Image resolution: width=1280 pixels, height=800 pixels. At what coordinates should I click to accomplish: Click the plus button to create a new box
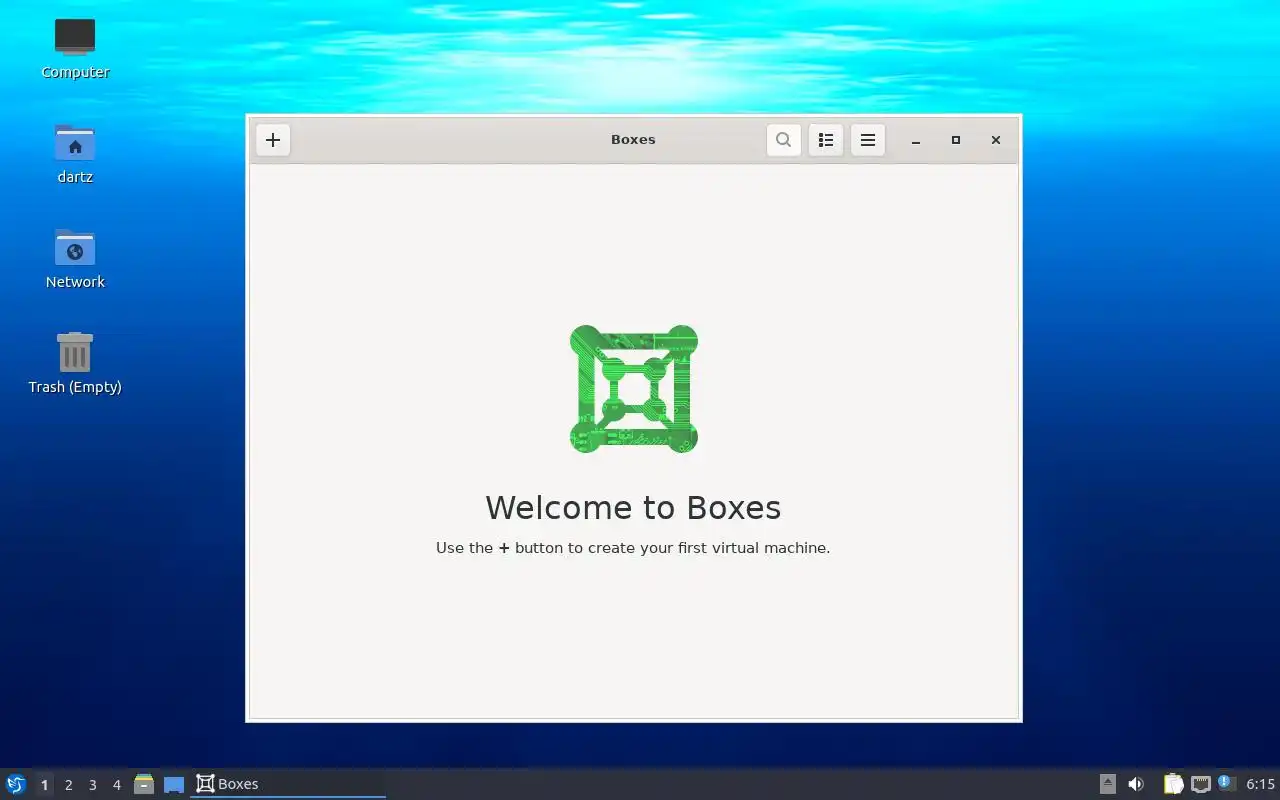[x=273, y=140]
